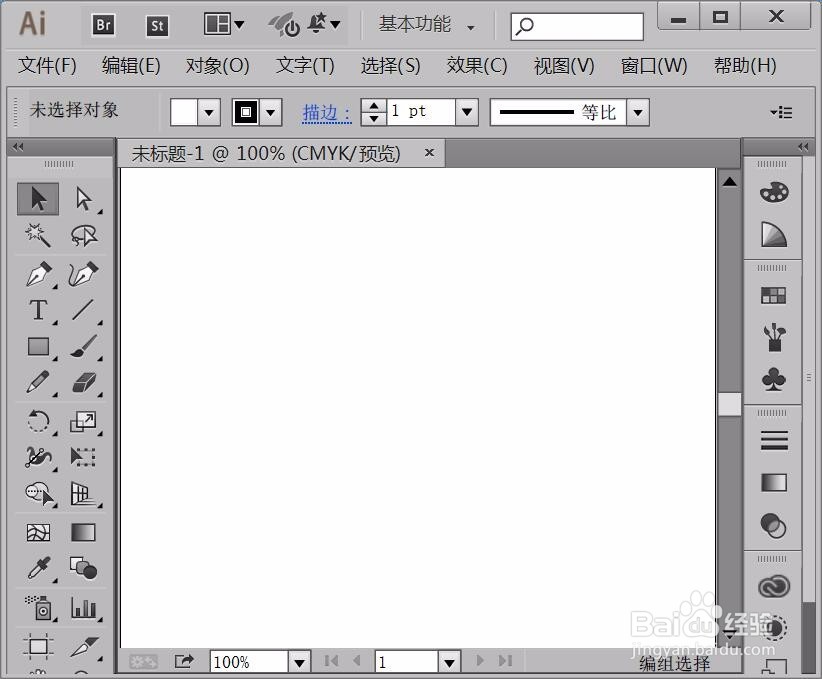The height and width of the screenshot is (679, 822).
Task: Open the Gradient panel on right dock
Action: coord(774,482)
